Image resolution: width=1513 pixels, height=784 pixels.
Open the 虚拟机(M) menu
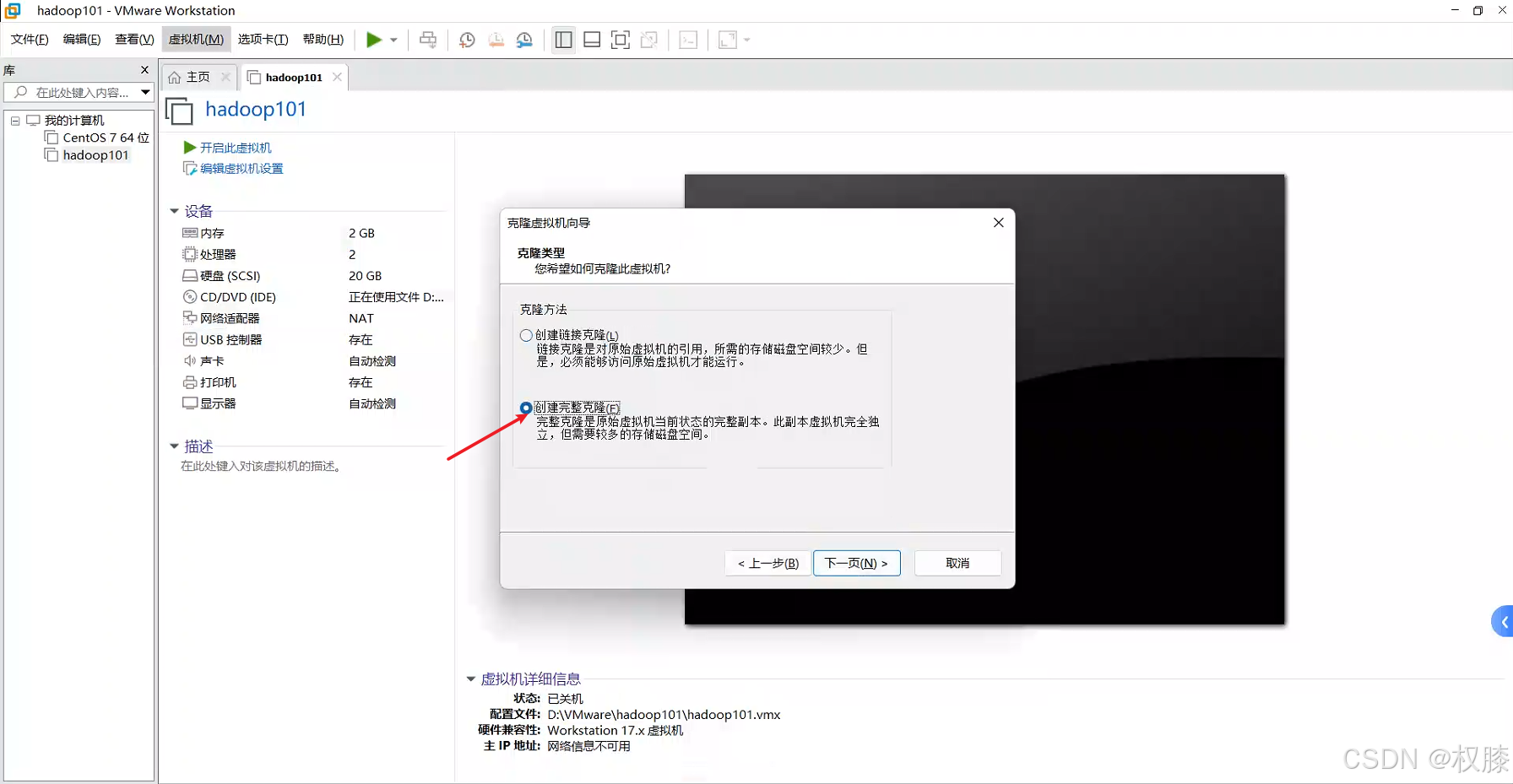pyautogui.click(x=196, y=40)
